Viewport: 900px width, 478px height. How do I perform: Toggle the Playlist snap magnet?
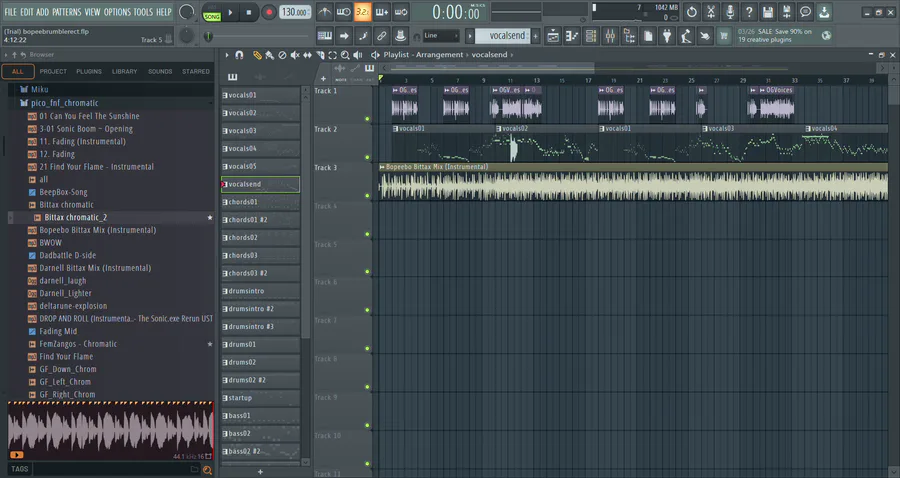tap(239, 55)
